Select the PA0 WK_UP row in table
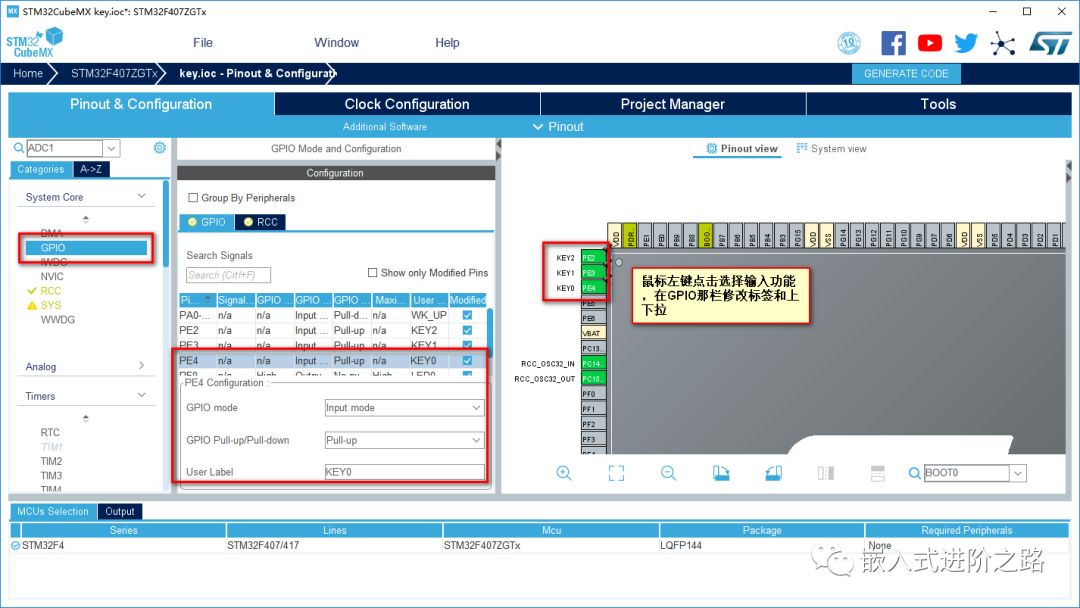The width and height of the screenshot is (1080, 608). point(332,315)
